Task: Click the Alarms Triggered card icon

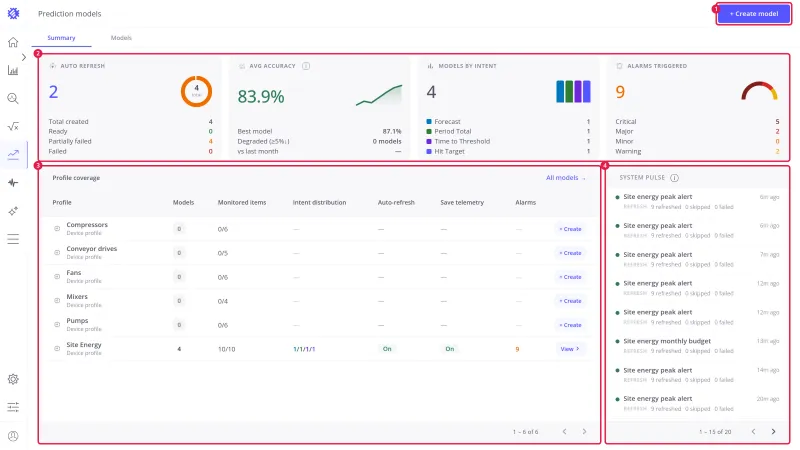Action: tap(619, 66)
